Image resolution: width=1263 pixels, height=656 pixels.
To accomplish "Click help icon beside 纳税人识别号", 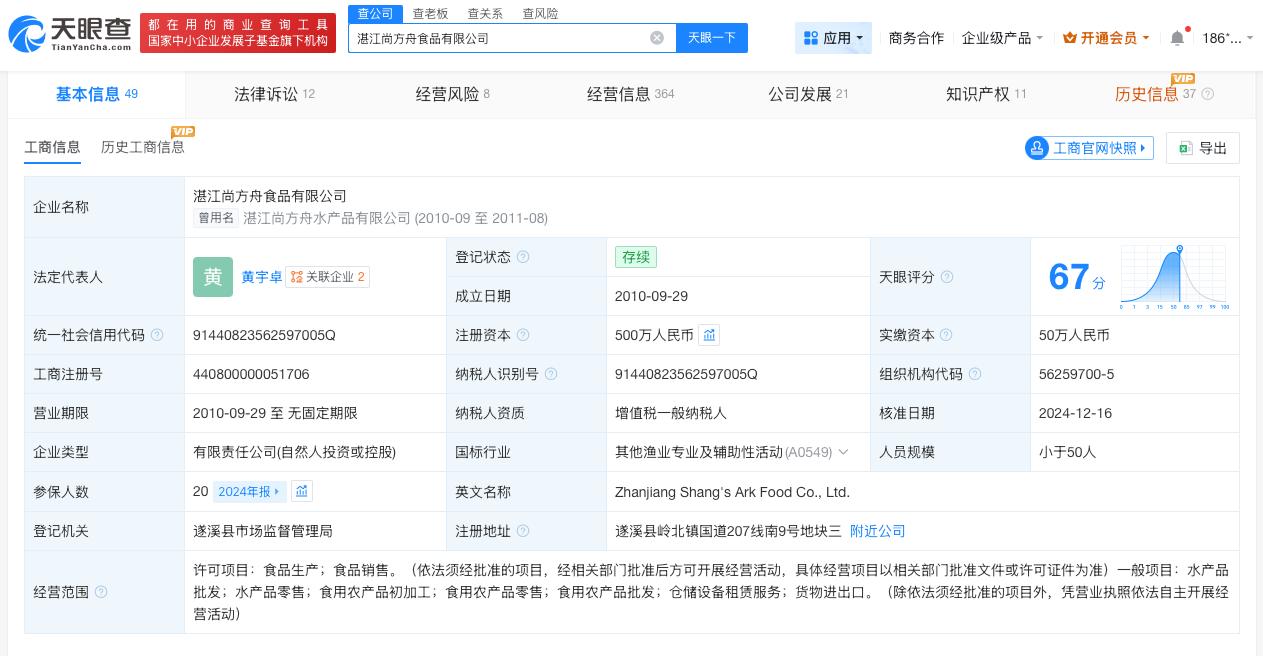I will pos(551,374).
